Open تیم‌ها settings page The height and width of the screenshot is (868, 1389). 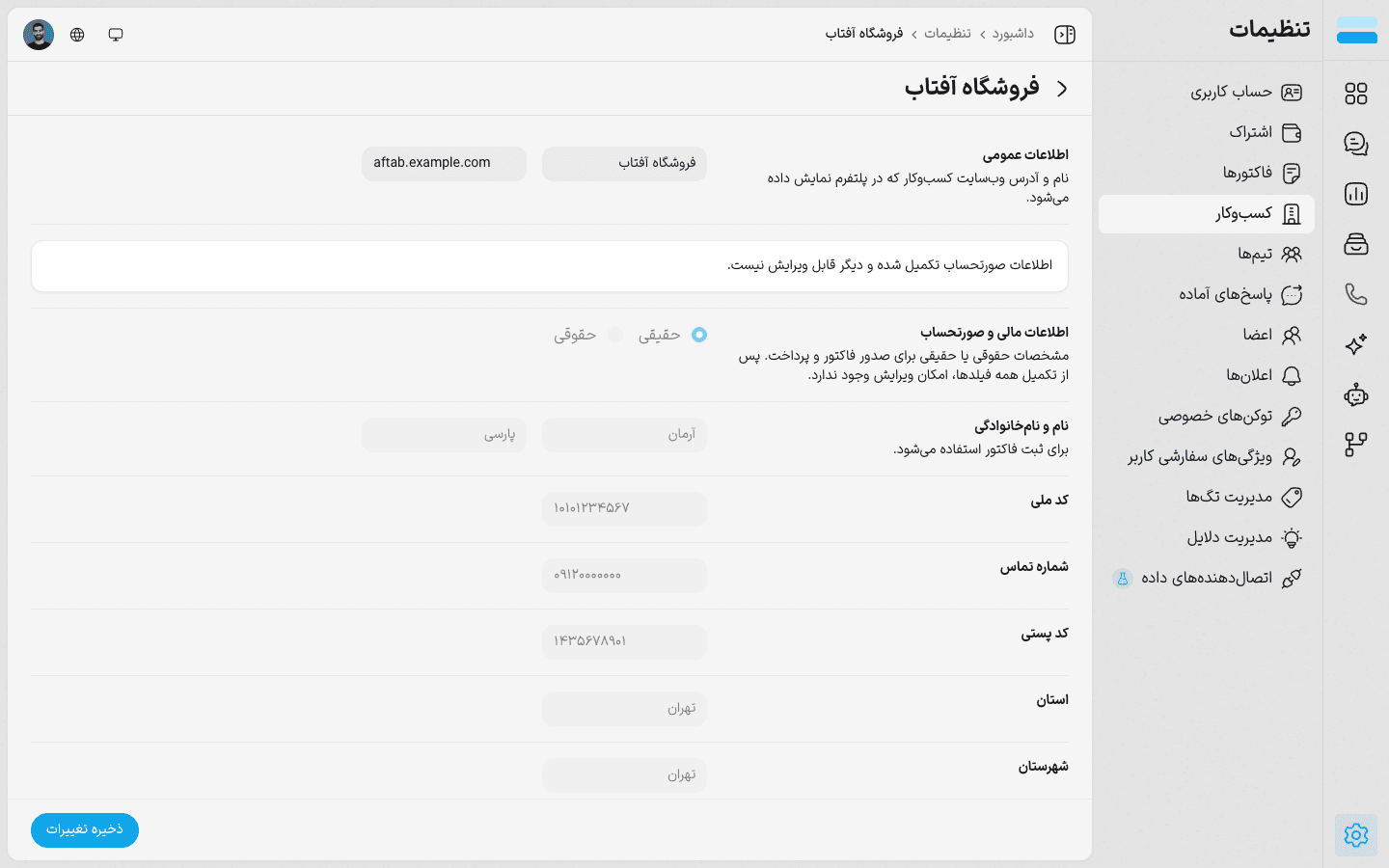pyautogui.click(x=1207, y=255)
